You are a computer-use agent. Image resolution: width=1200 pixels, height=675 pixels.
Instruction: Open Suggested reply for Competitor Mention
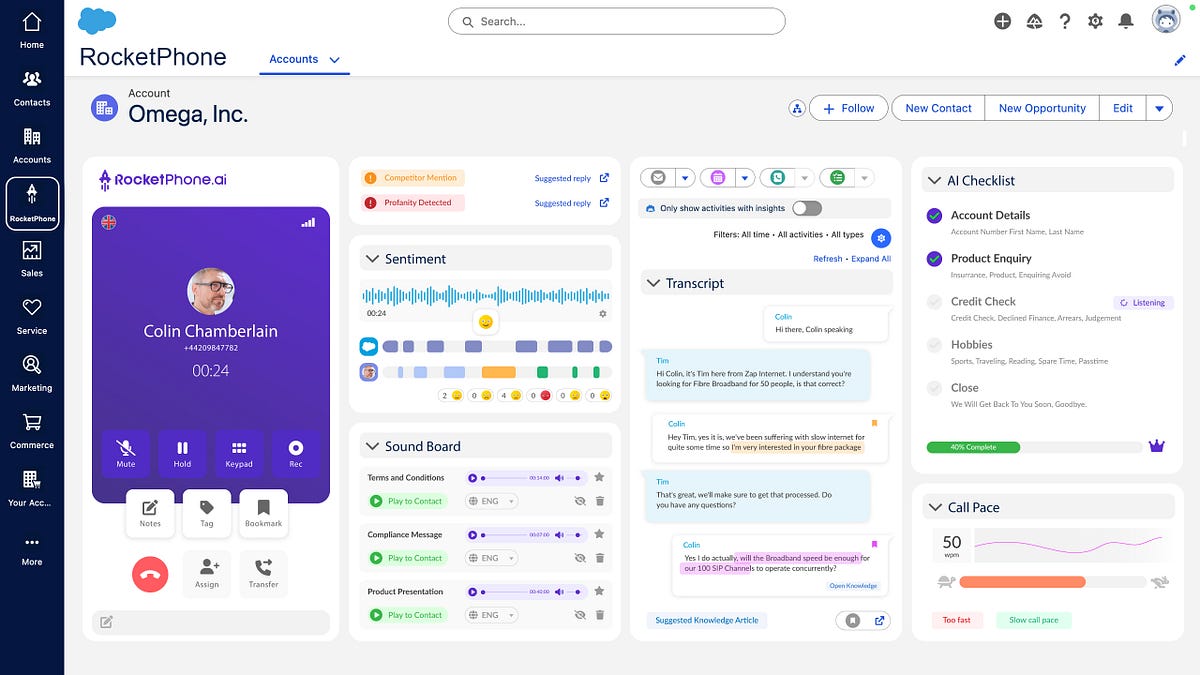571,178
